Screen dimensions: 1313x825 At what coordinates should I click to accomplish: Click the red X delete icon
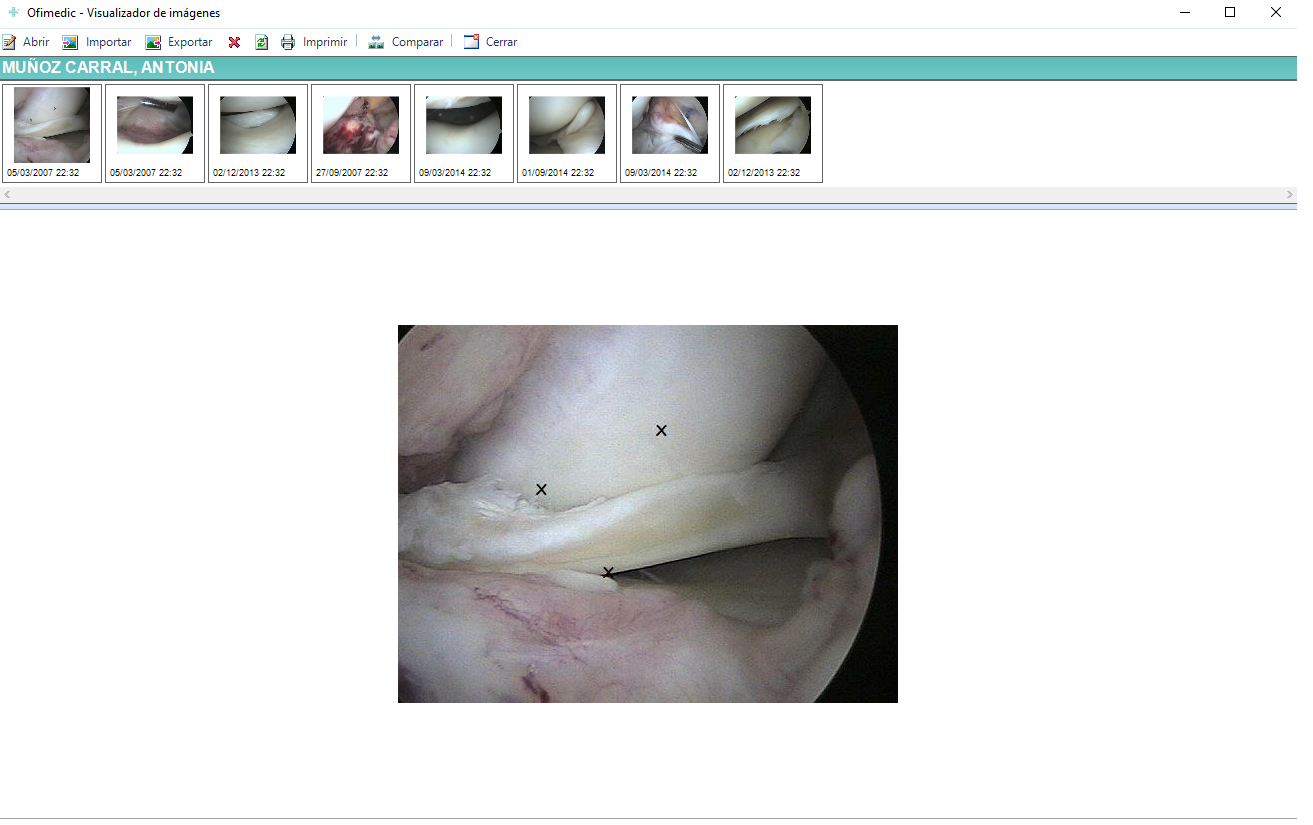(234, 42)
